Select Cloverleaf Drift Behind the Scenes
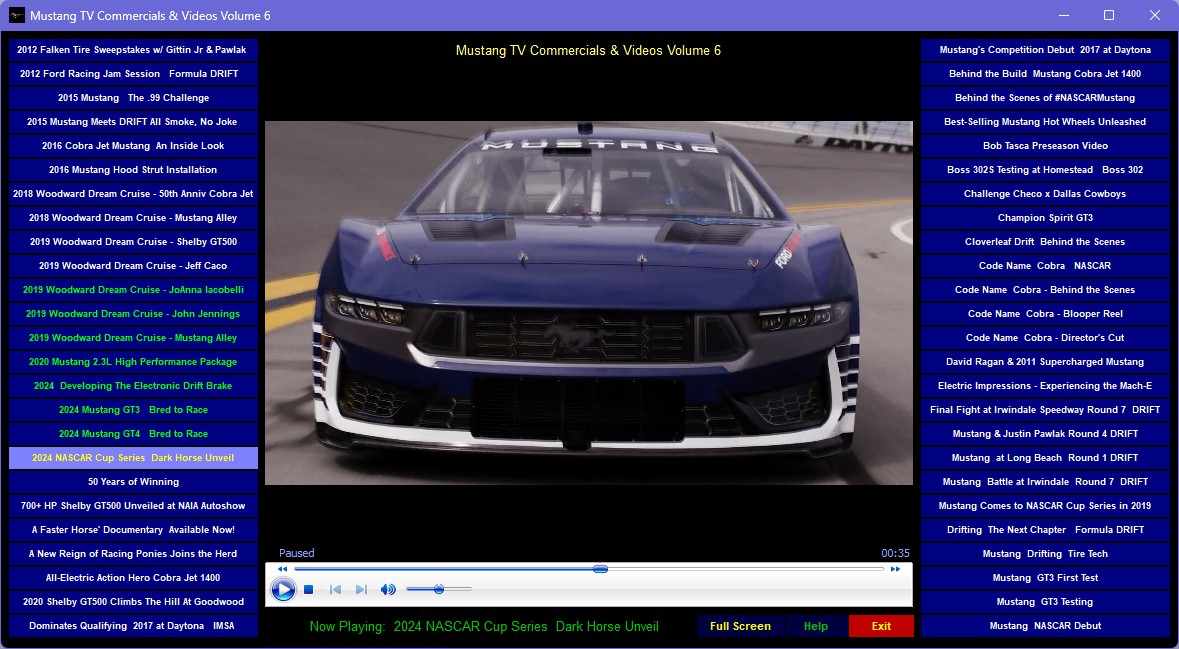 (1045, 242)
